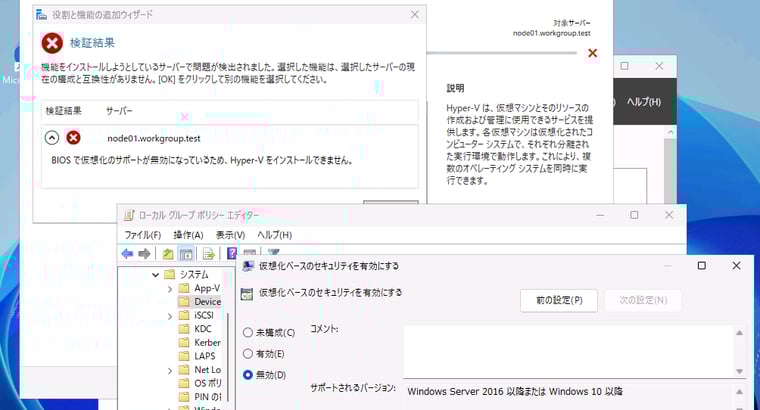The image size is (760, 410).
Task: Select the 無効(D) radio button
Action: coord(248,375)
